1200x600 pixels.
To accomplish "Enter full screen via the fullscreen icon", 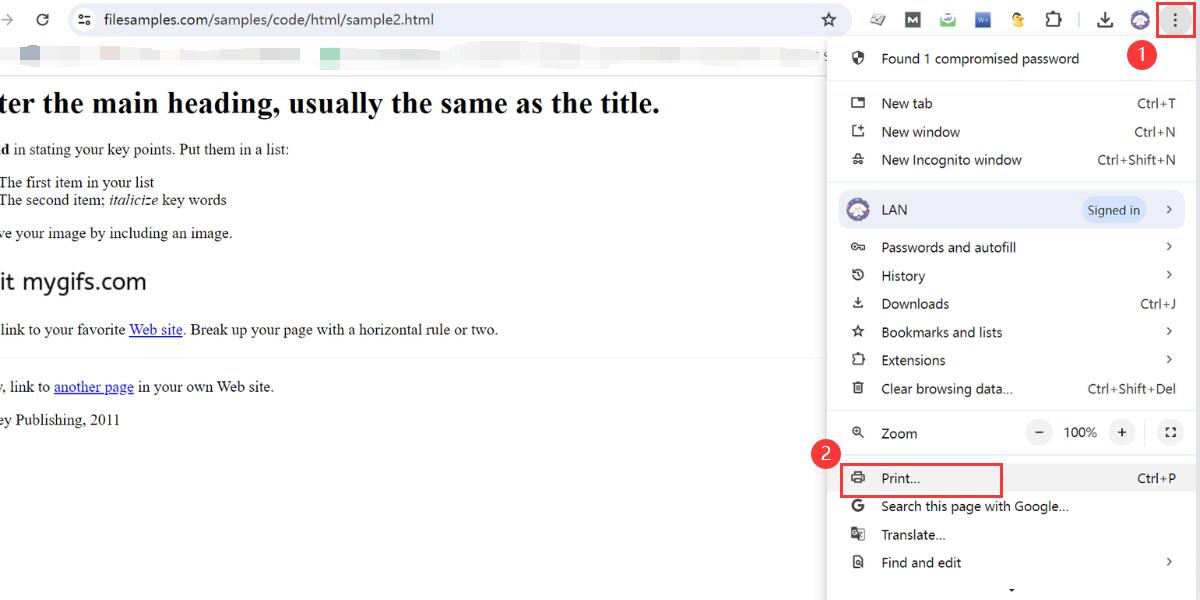I will [1170, 432].
